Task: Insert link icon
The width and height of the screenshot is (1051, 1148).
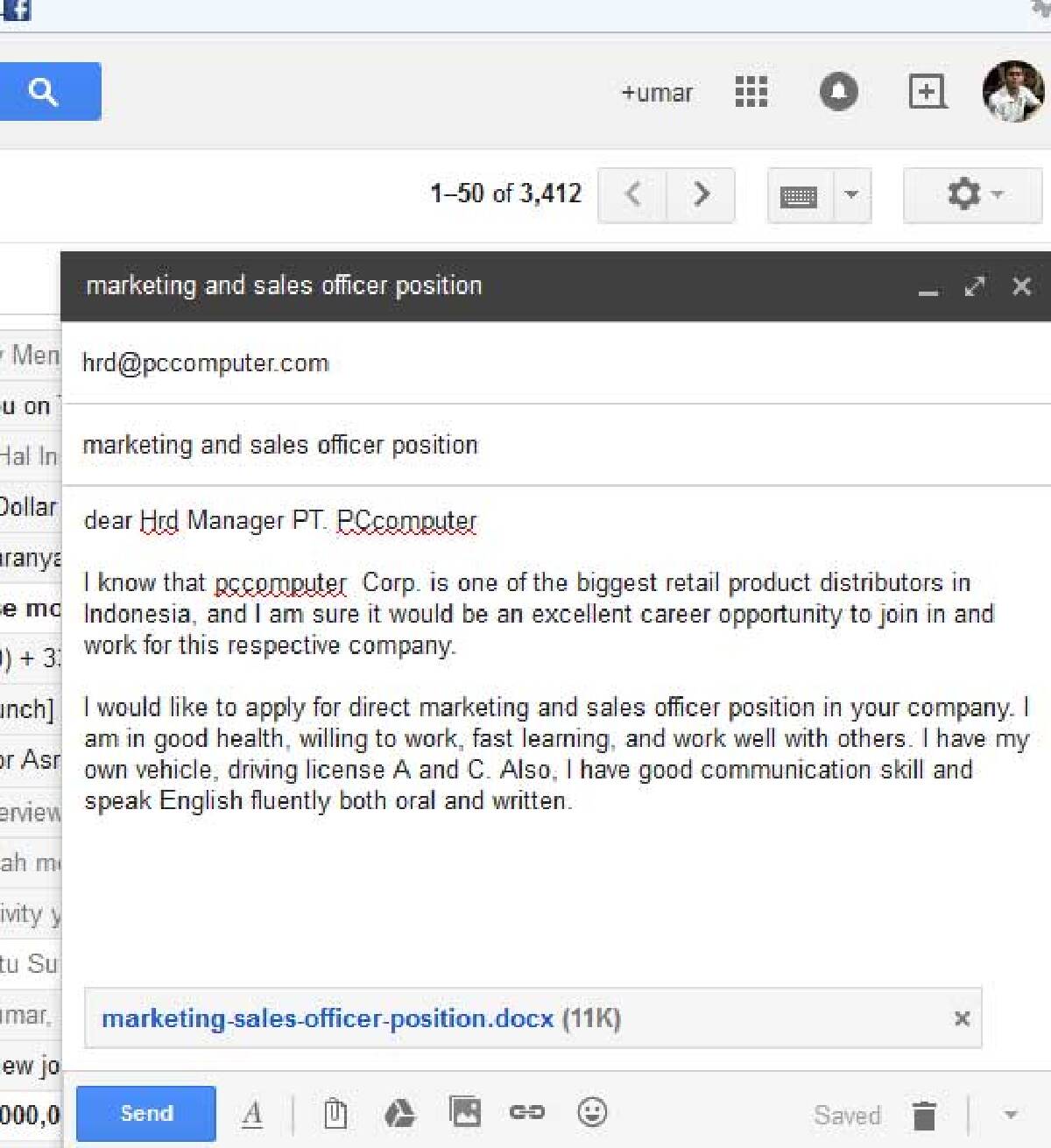Action: point(527,1112)
